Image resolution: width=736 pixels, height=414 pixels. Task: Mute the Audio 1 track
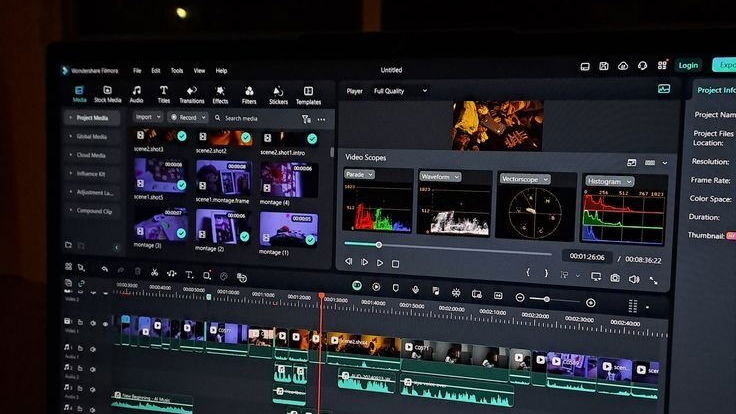point(93,349)
